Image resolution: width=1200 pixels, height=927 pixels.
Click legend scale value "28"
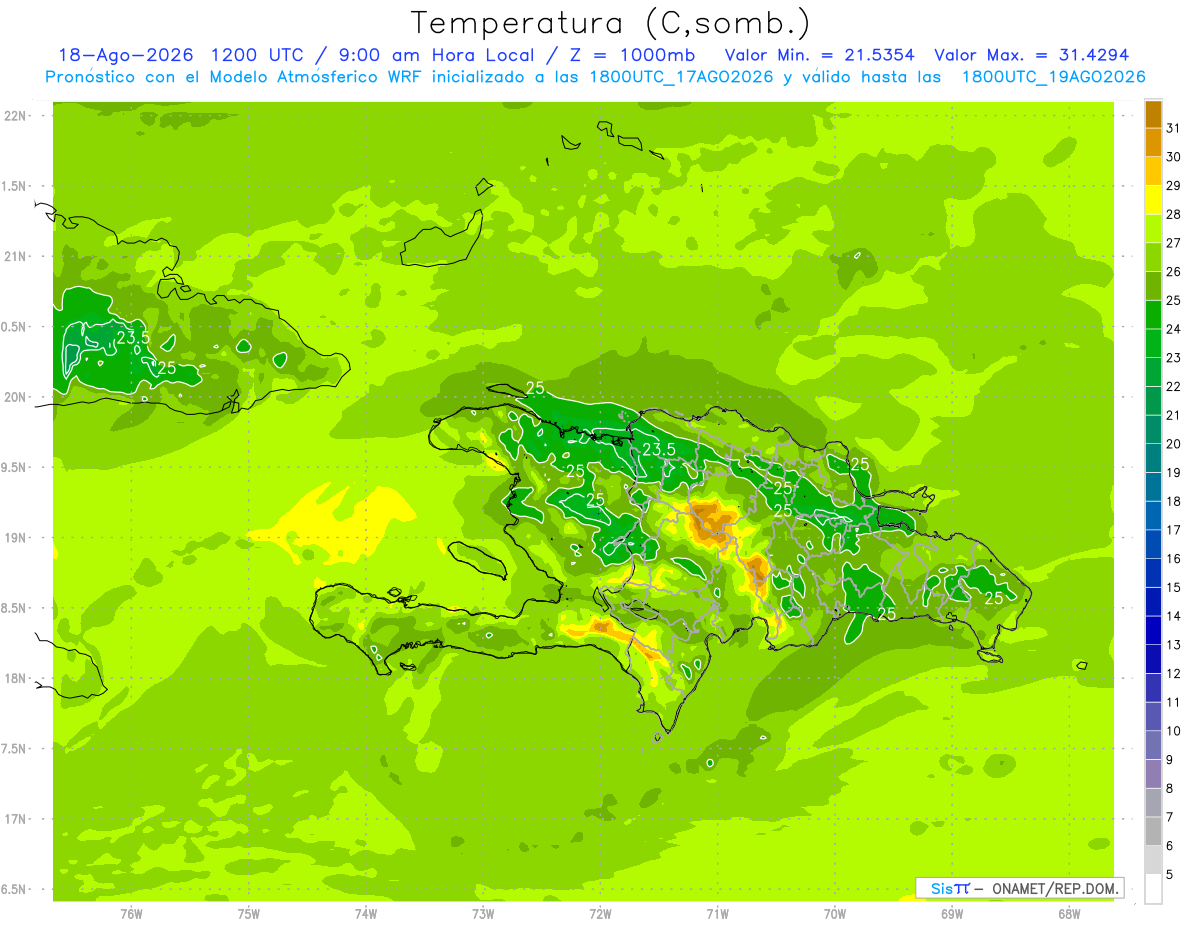point(1174,215)
